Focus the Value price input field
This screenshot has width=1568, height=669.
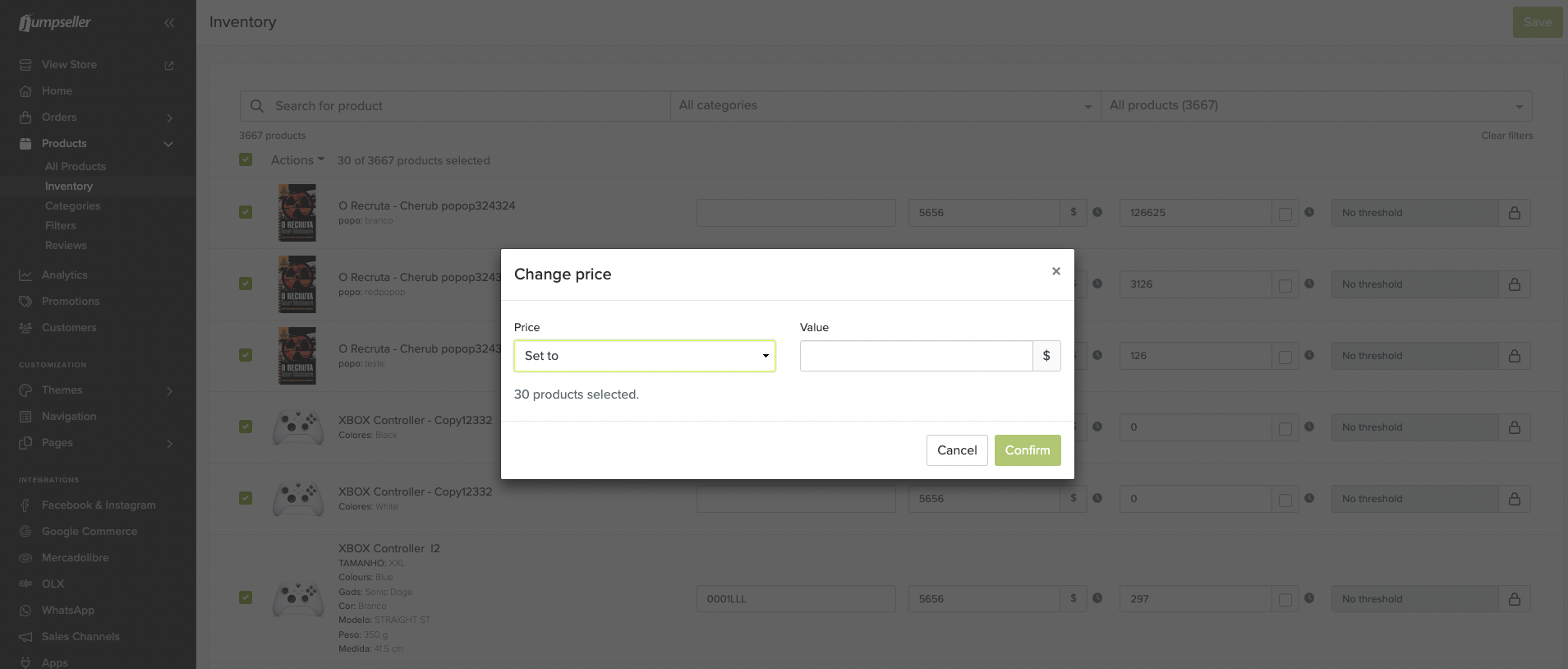916,356
